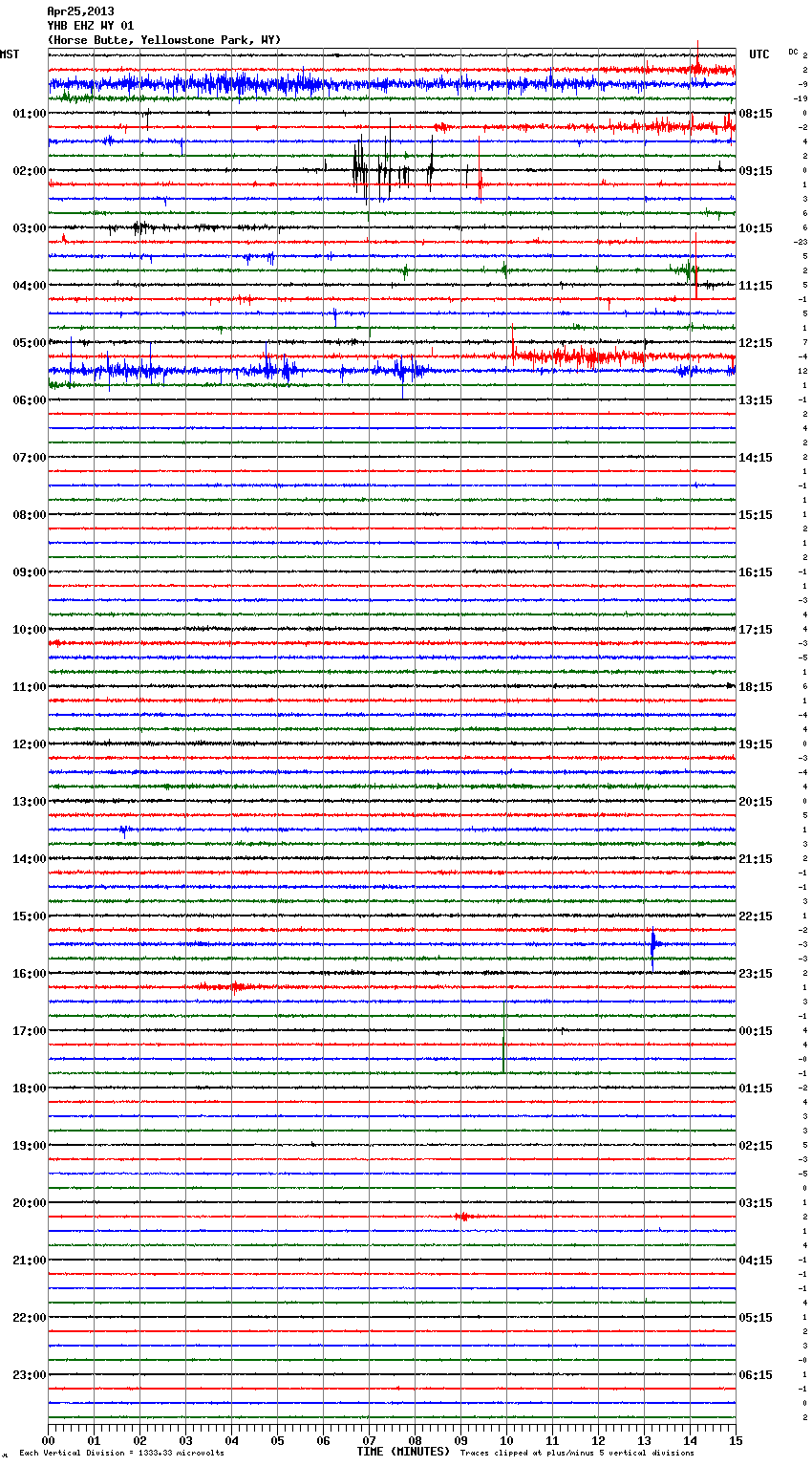Select the 10:00 MST time label

(30, 630)
